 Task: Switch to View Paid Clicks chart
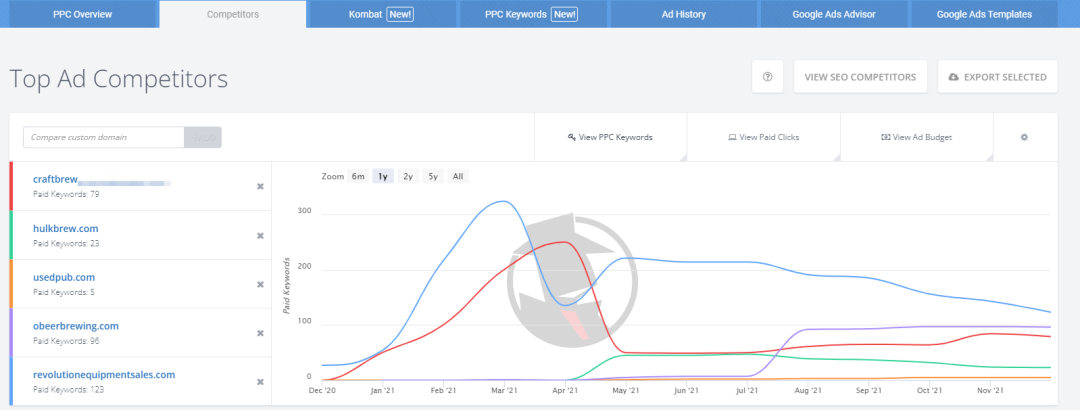click(x=763, y=137)
